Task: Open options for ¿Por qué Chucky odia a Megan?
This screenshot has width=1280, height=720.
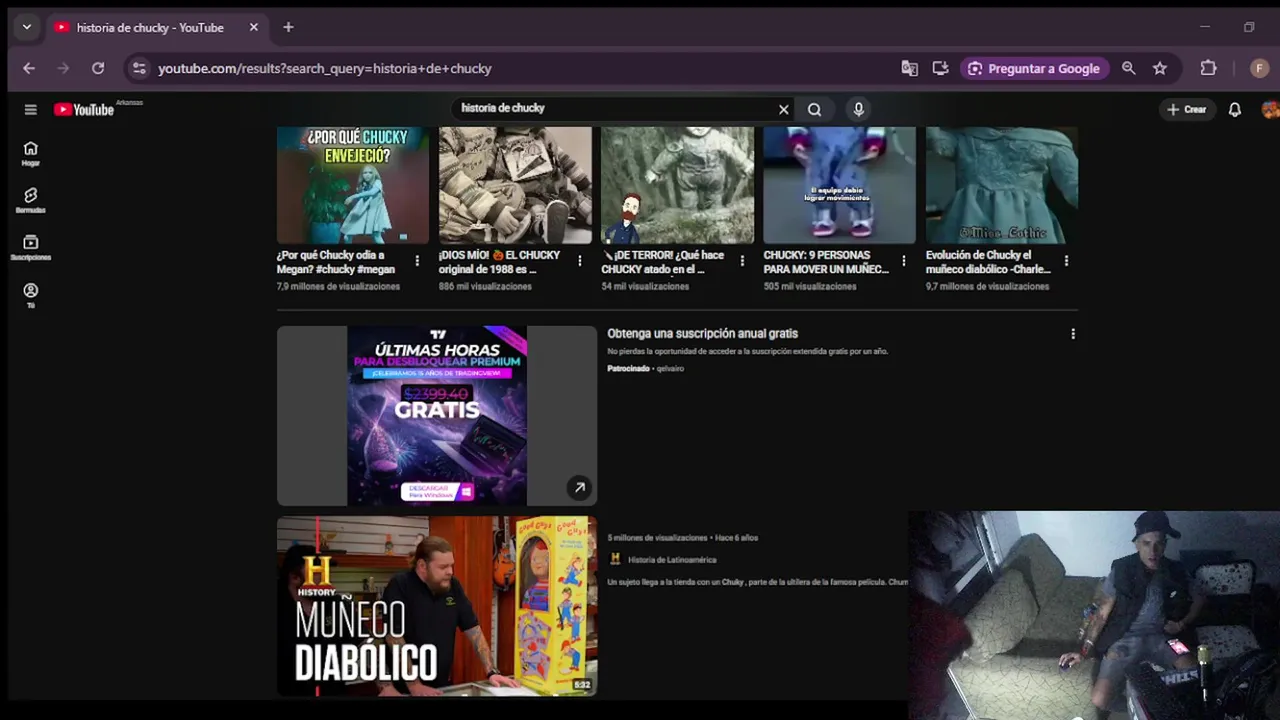Action: (417, 261)
